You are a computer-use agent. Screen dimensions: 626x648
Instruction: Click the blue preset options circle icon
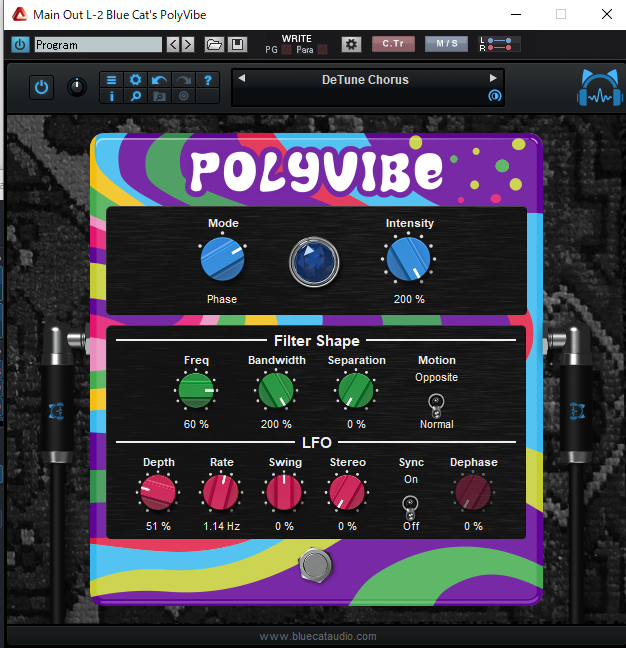tap(495, 96)
